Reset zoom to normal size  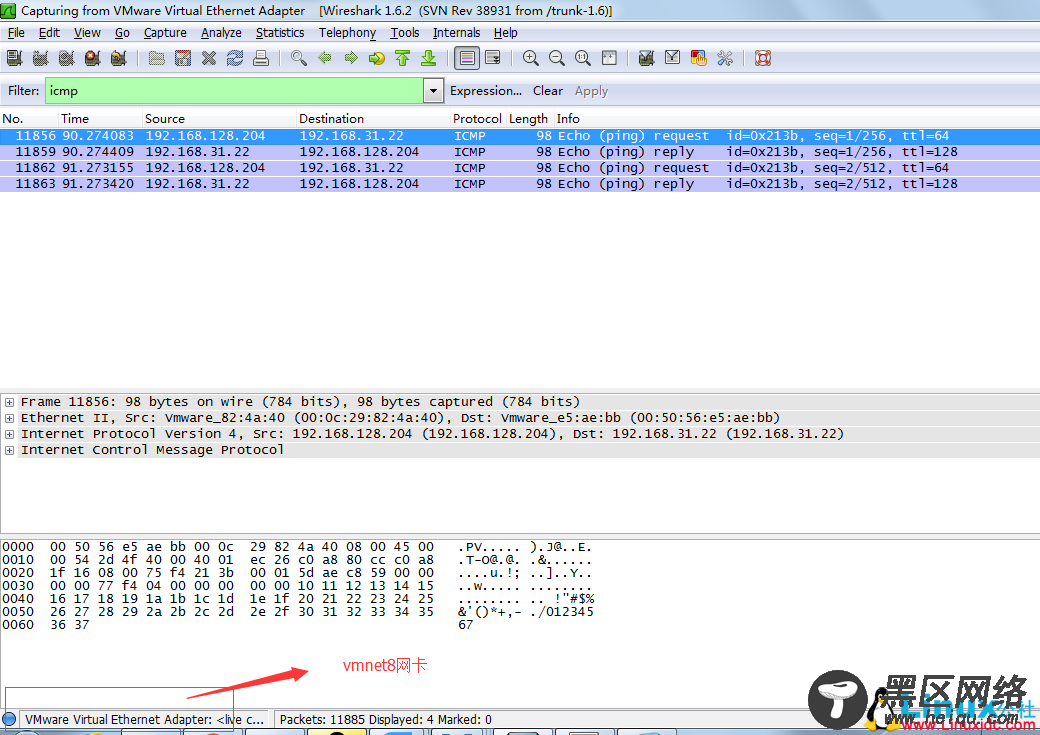583,58
